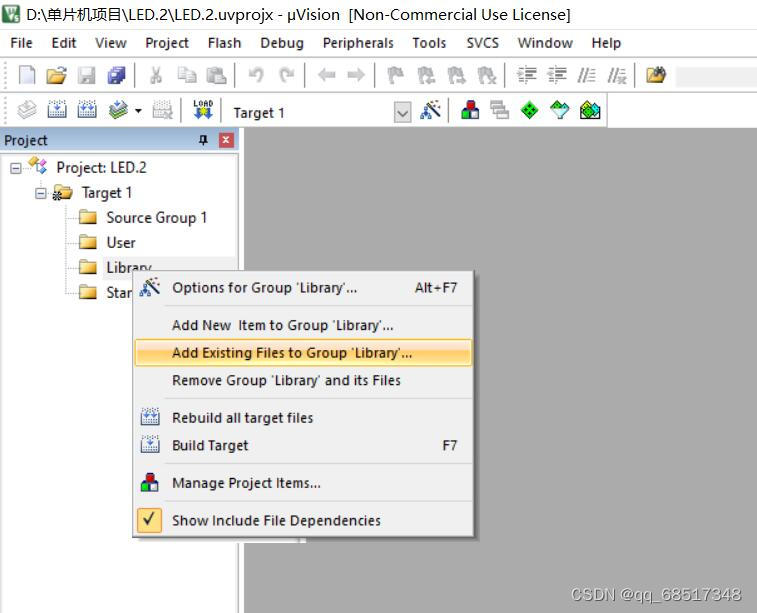
Task: Toggle the Insert Bookmark flag icon
Action: [395, 75]
